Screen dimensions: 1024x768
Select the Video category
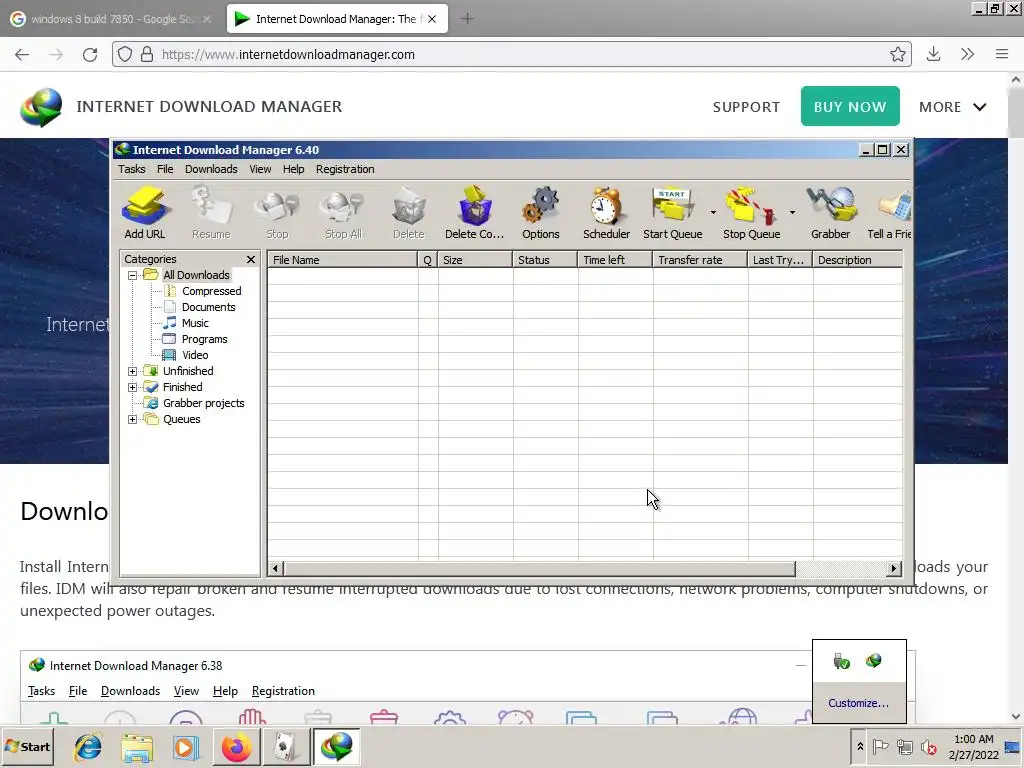[195, 355]
